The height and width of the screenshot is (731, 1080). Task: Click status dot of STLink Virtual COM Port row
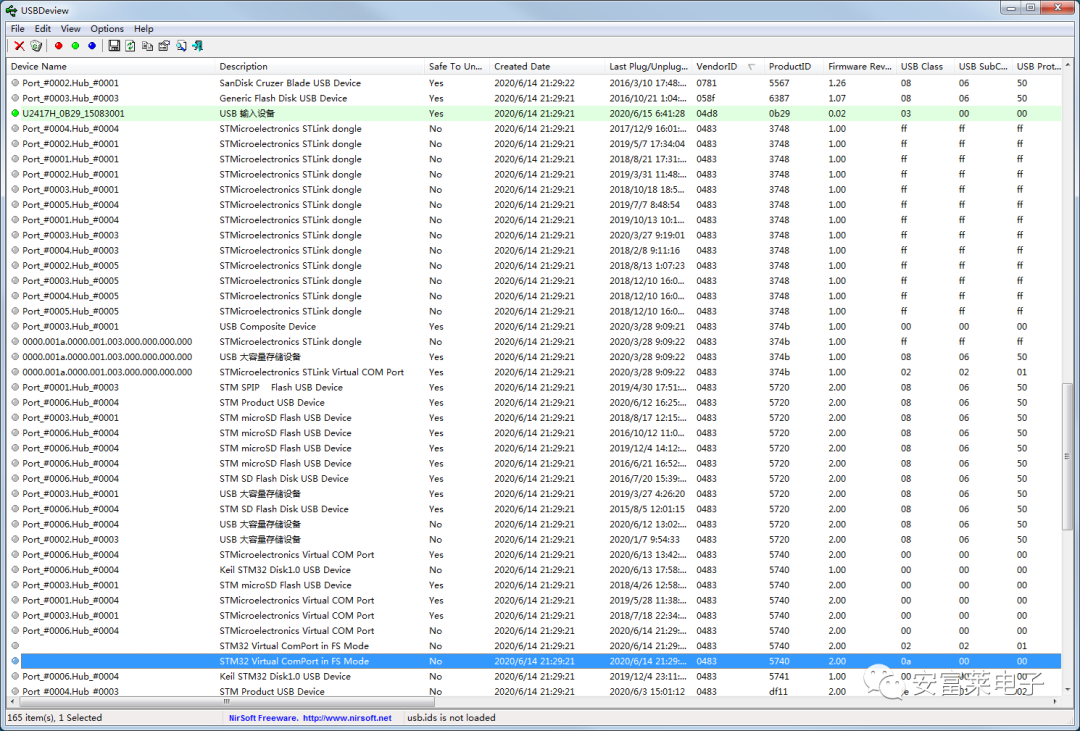[x=15, y=372]
